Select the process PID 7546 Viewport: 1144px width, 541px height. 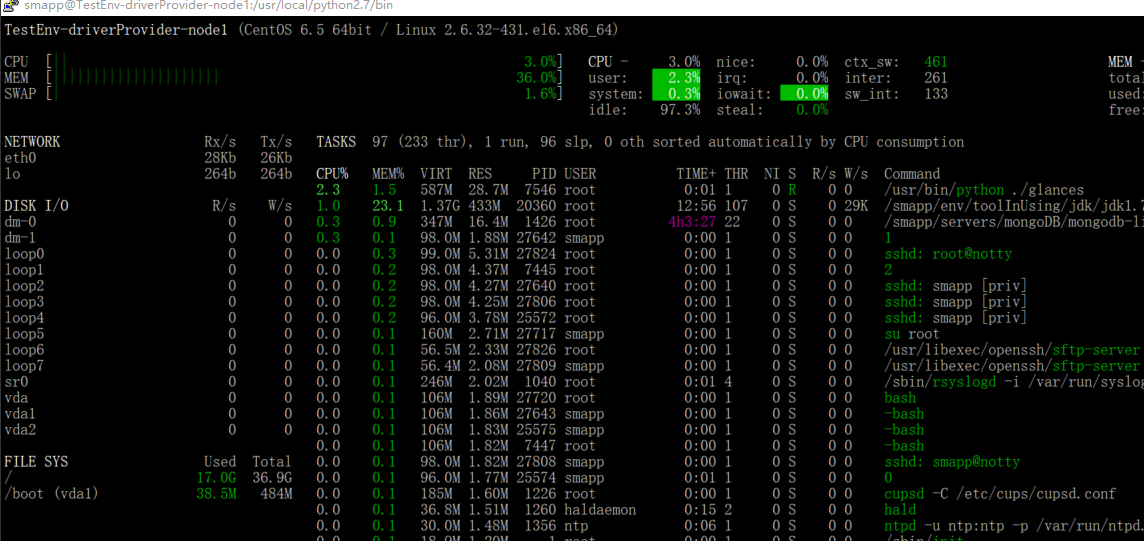541,190
